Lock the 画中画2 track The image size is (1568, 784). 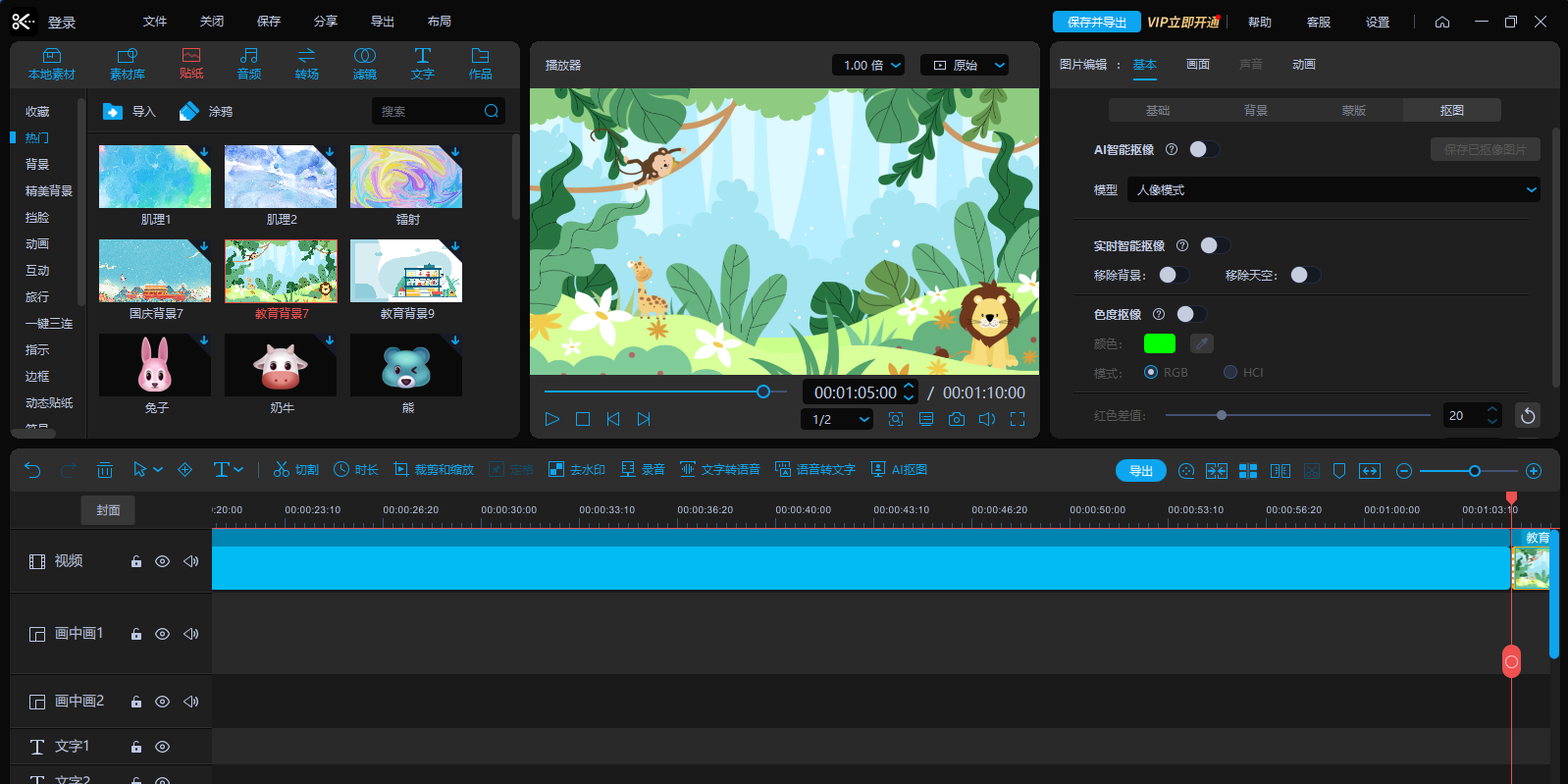(x=136, y=702)
